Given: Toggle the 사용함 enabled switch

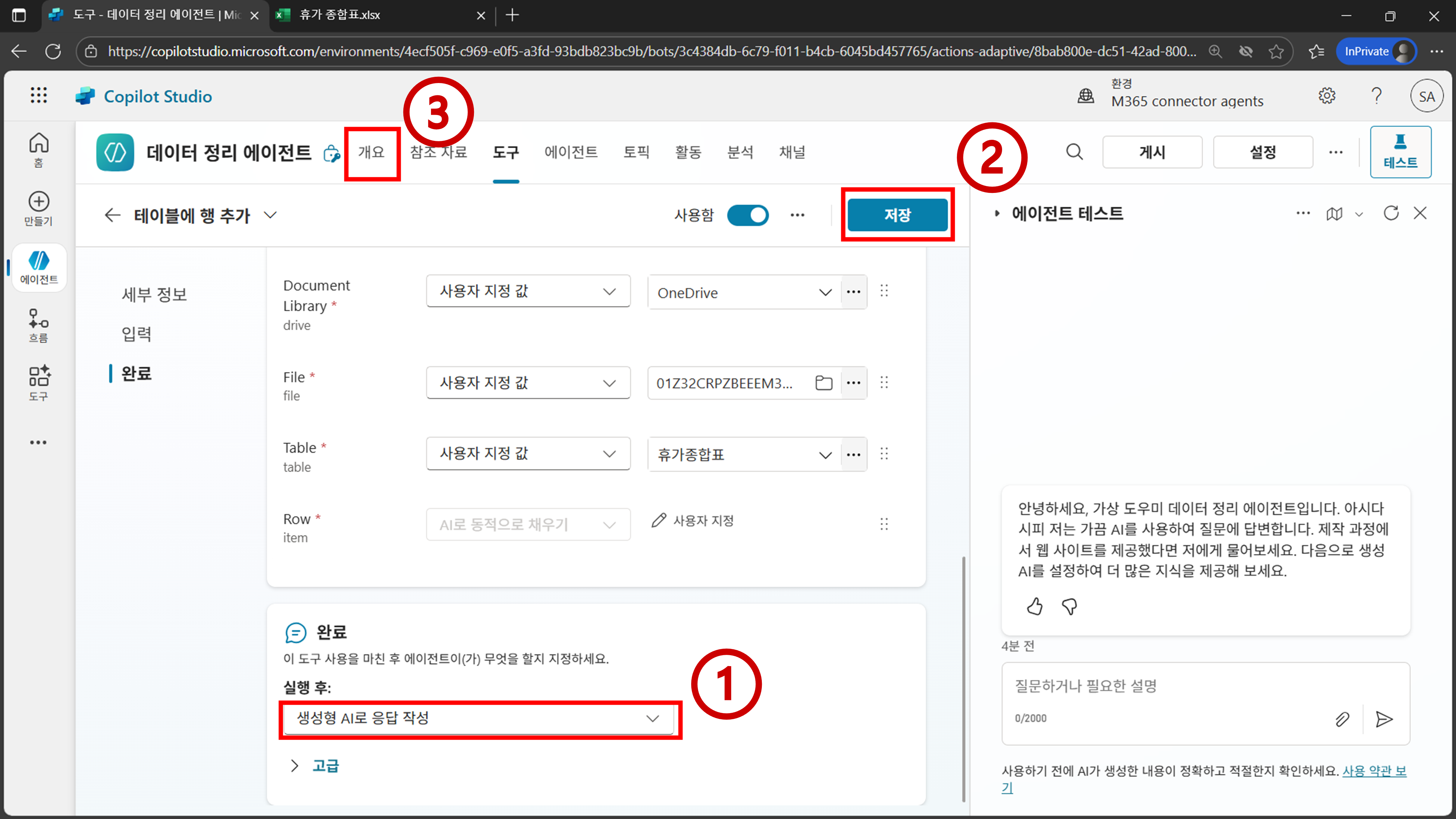Looking at the screenshot, I should (747, 215).
